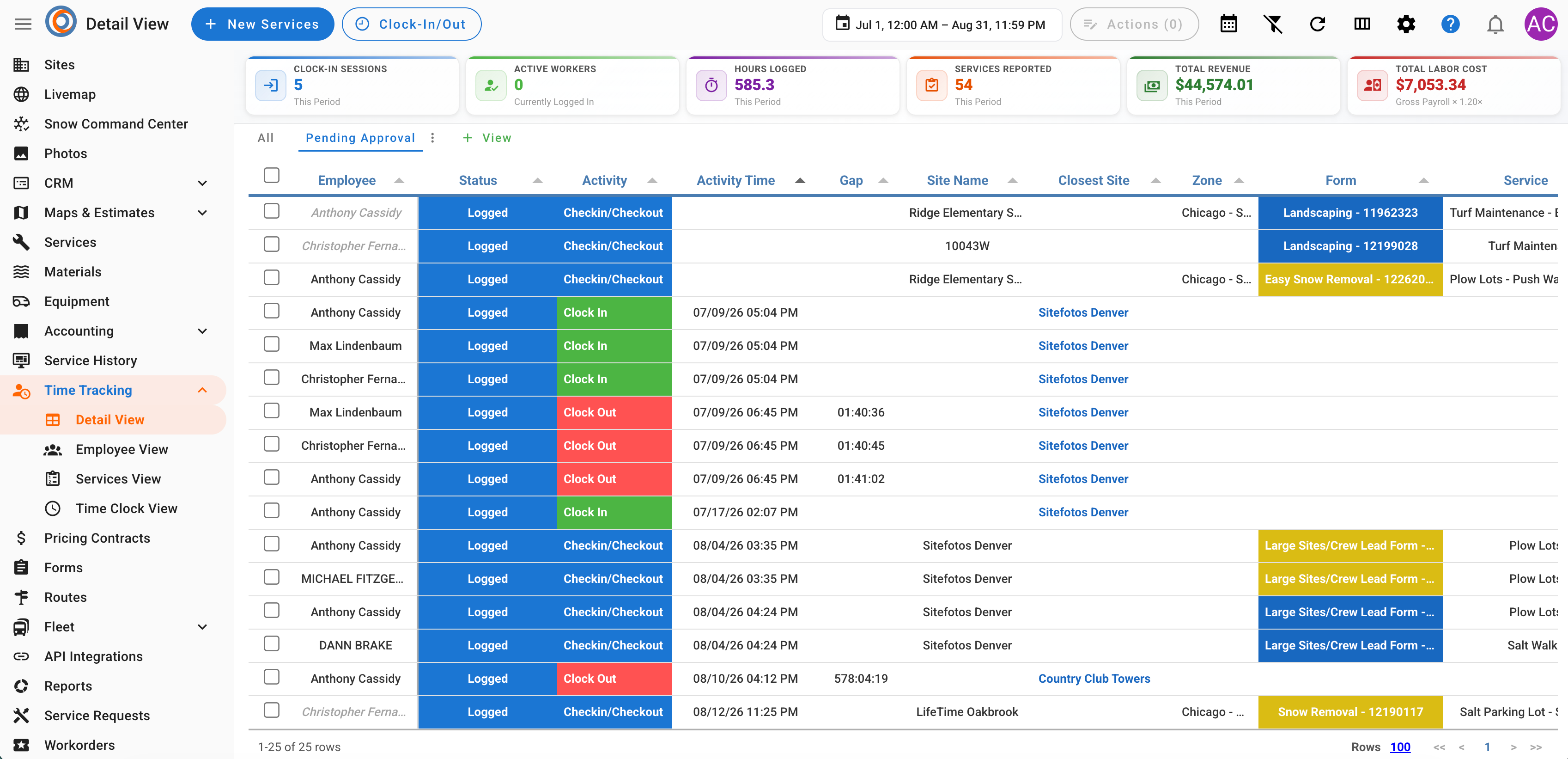Open Employee View in sidebar
The image size is (1568, 759).
pos(122,449)
